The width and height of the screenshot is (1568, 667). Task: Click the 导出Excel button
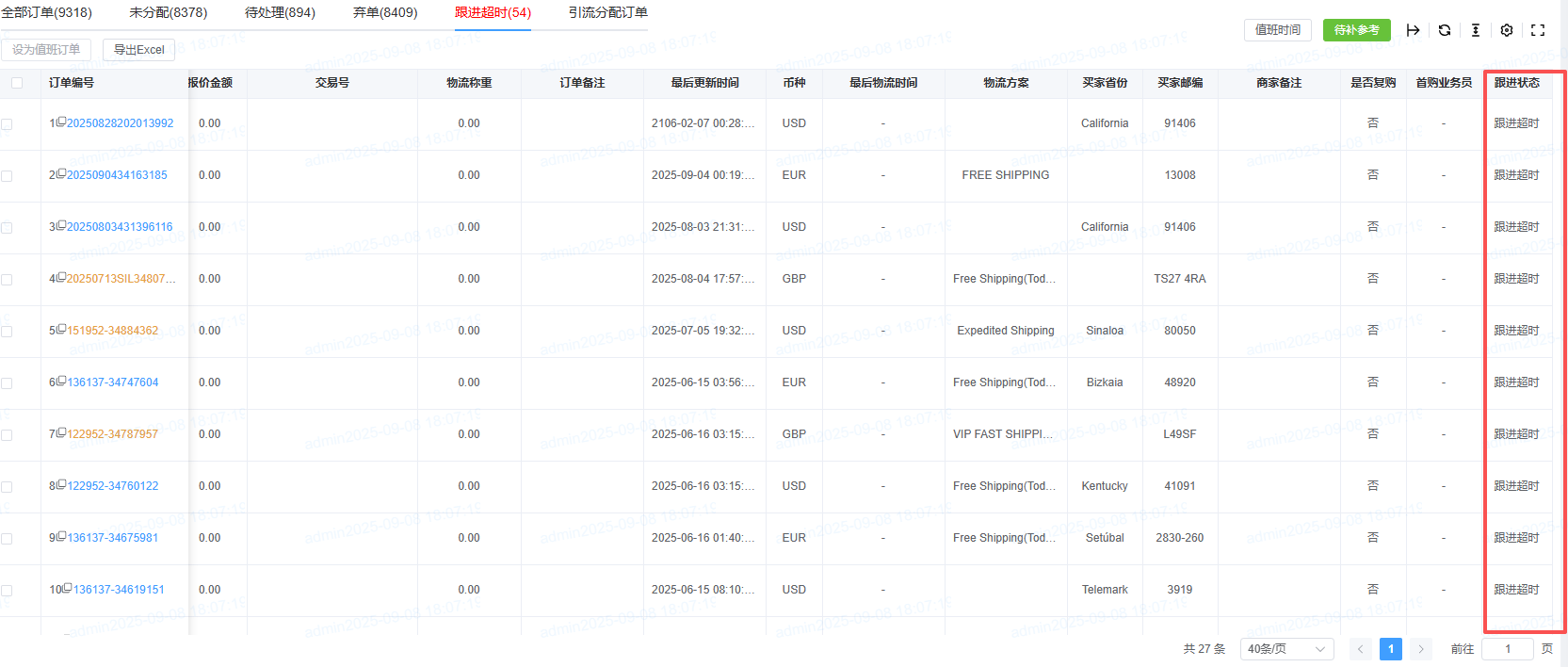[138, 50]
